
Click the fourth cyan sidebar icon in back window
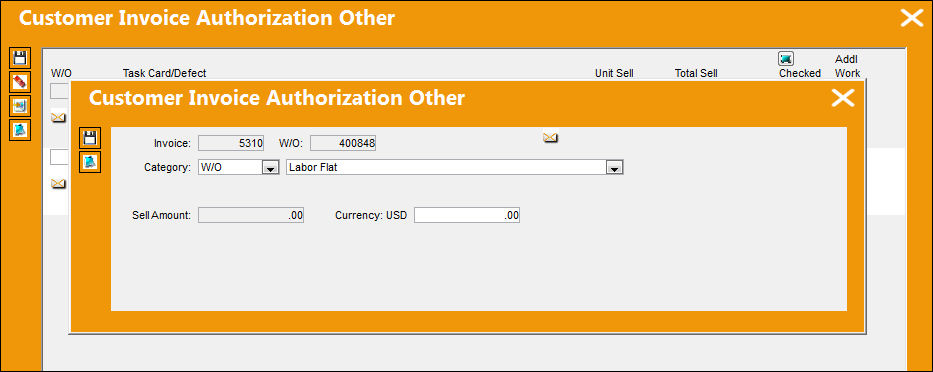click(x=20, y=130)
